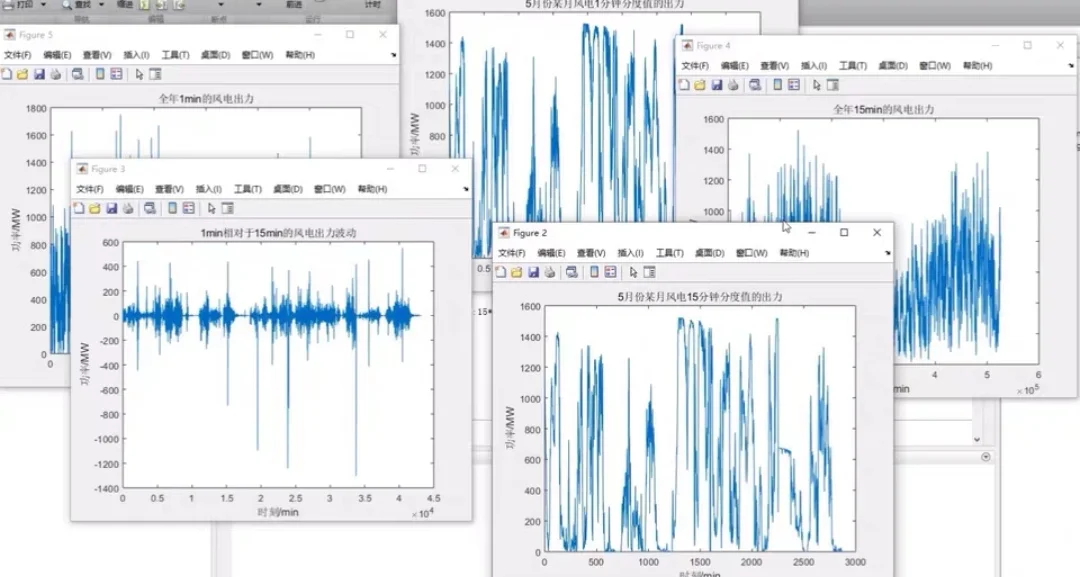Image resolution: width=1080 pixels, height=577 pixels.
Task: Toggle Edit Plot arrow in Figure 5
Action: (139, 74)
